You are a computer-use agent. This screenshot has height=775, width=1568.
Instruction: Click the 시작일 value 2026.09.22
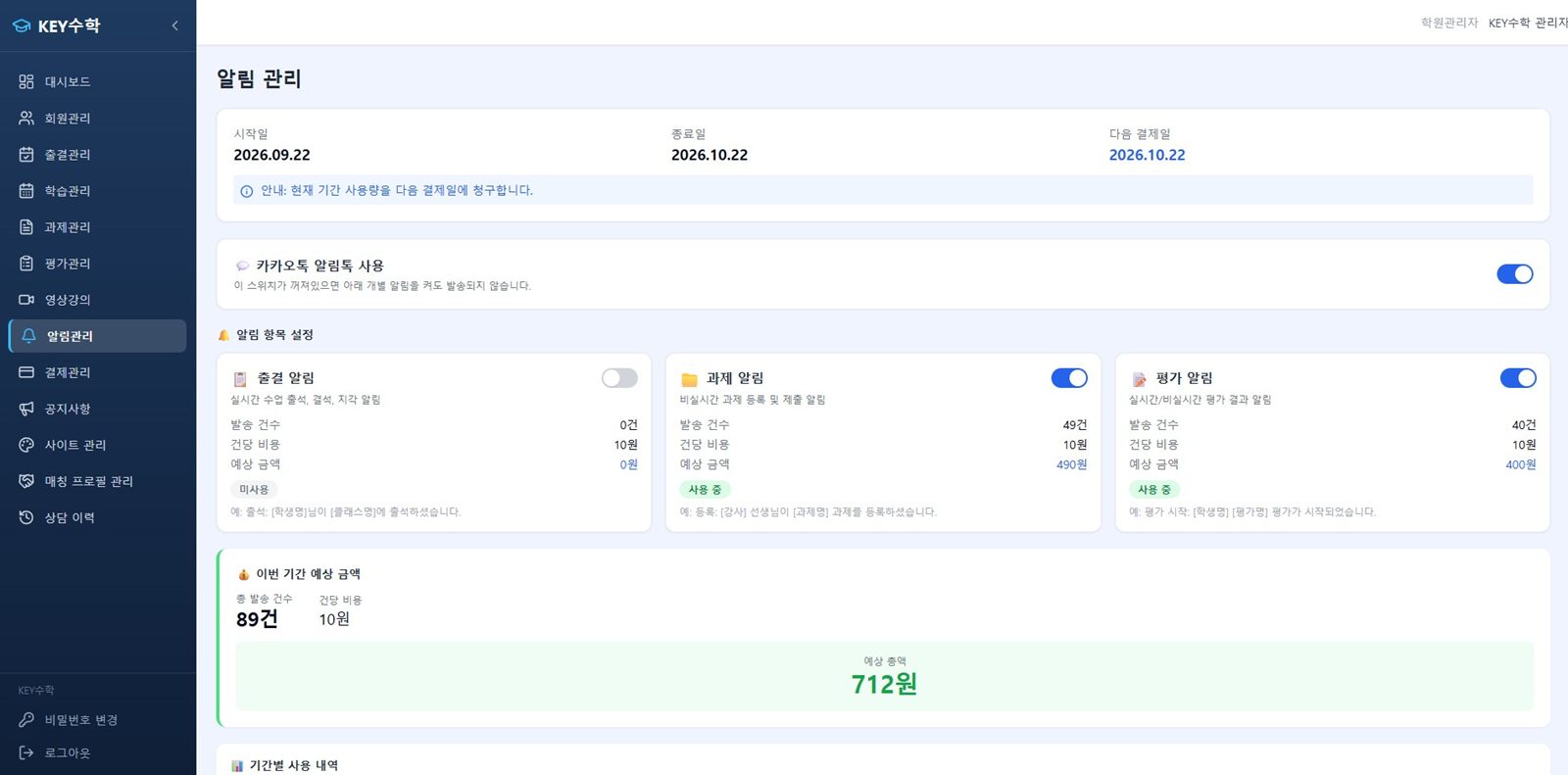(271, 155)
